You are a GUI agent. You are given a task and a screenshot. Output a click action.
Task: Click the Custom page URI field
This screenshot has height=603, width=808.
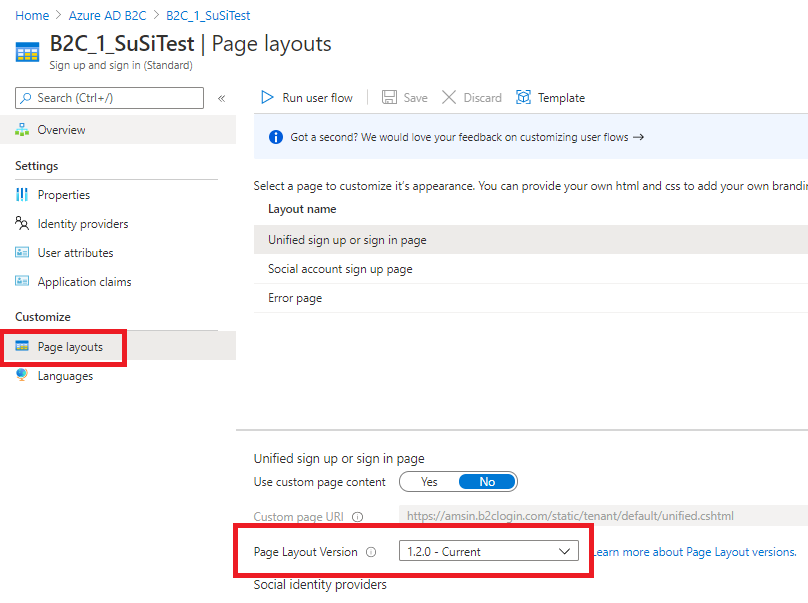tap(603, 516)
